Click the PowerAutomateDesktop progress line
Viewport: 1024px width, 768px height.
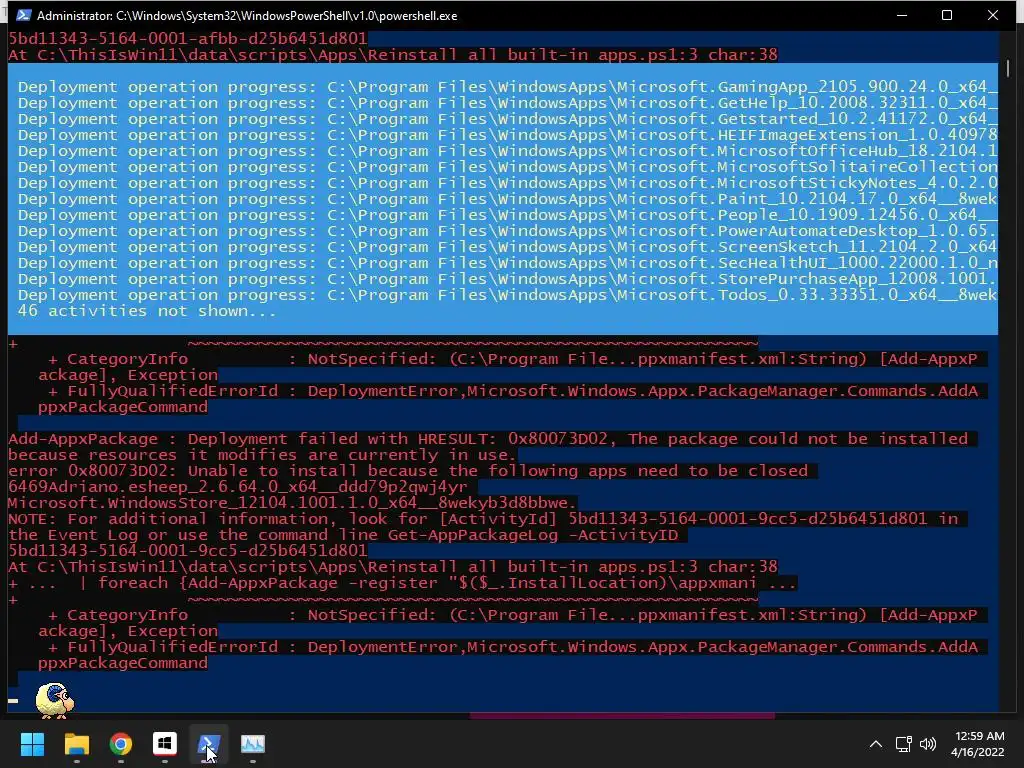coord(507,231)
